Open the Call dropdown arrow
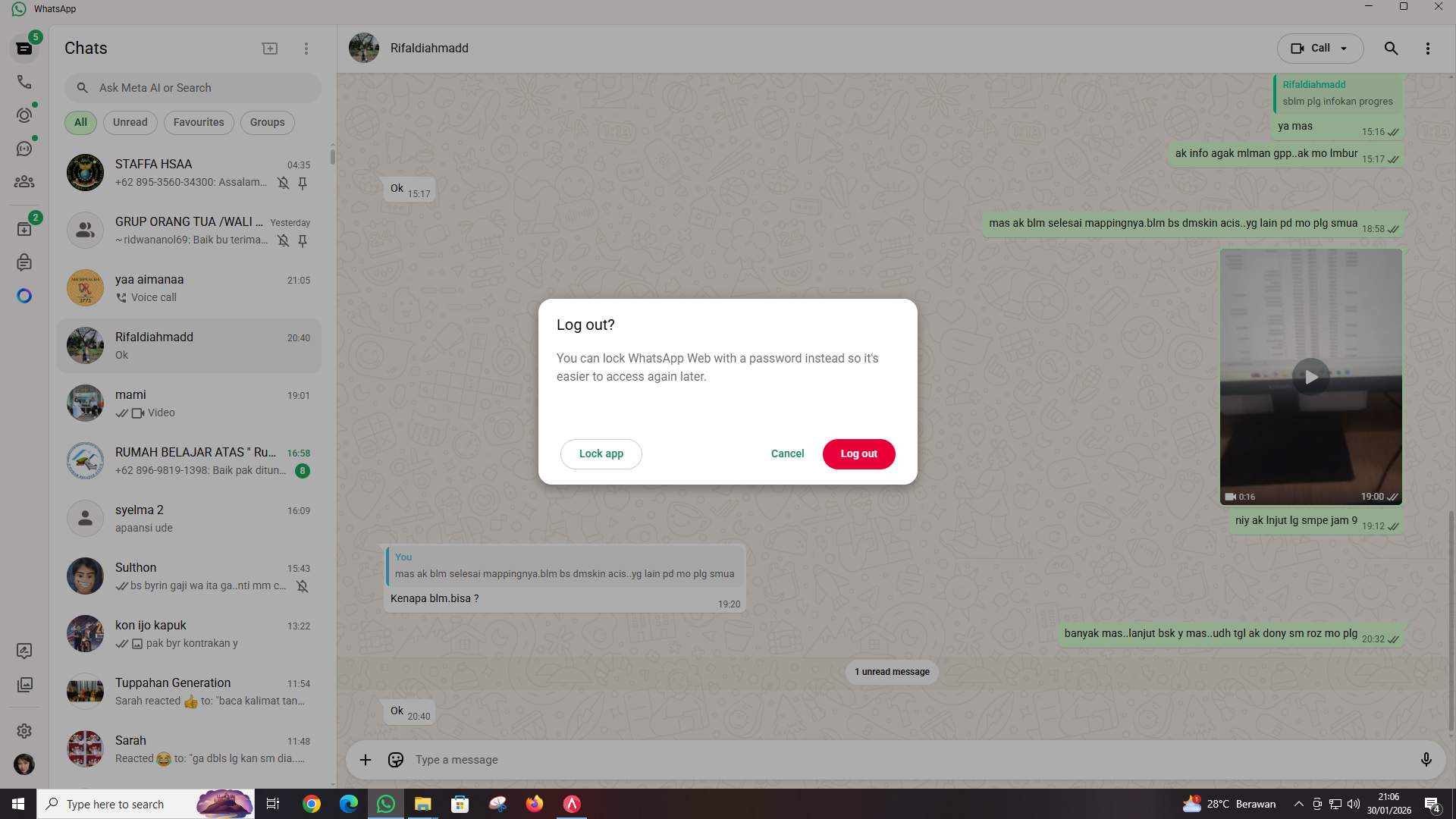The width and height of the screenshot is (1456, 819). tap(1342, 48)
